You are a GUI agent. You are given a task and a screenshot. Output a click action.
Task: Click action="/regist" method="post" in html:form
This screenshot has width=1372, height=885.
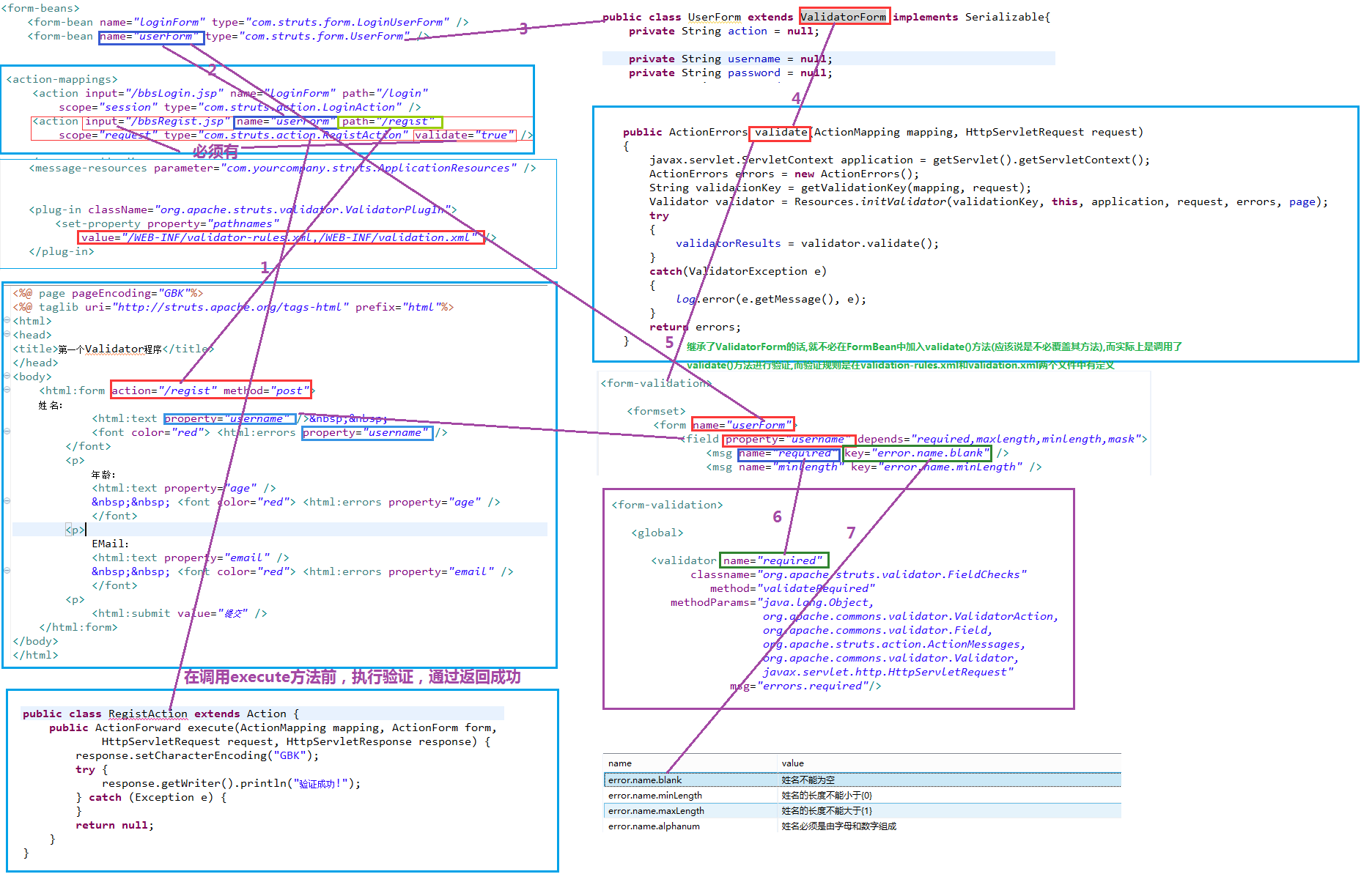coord(211,390)
